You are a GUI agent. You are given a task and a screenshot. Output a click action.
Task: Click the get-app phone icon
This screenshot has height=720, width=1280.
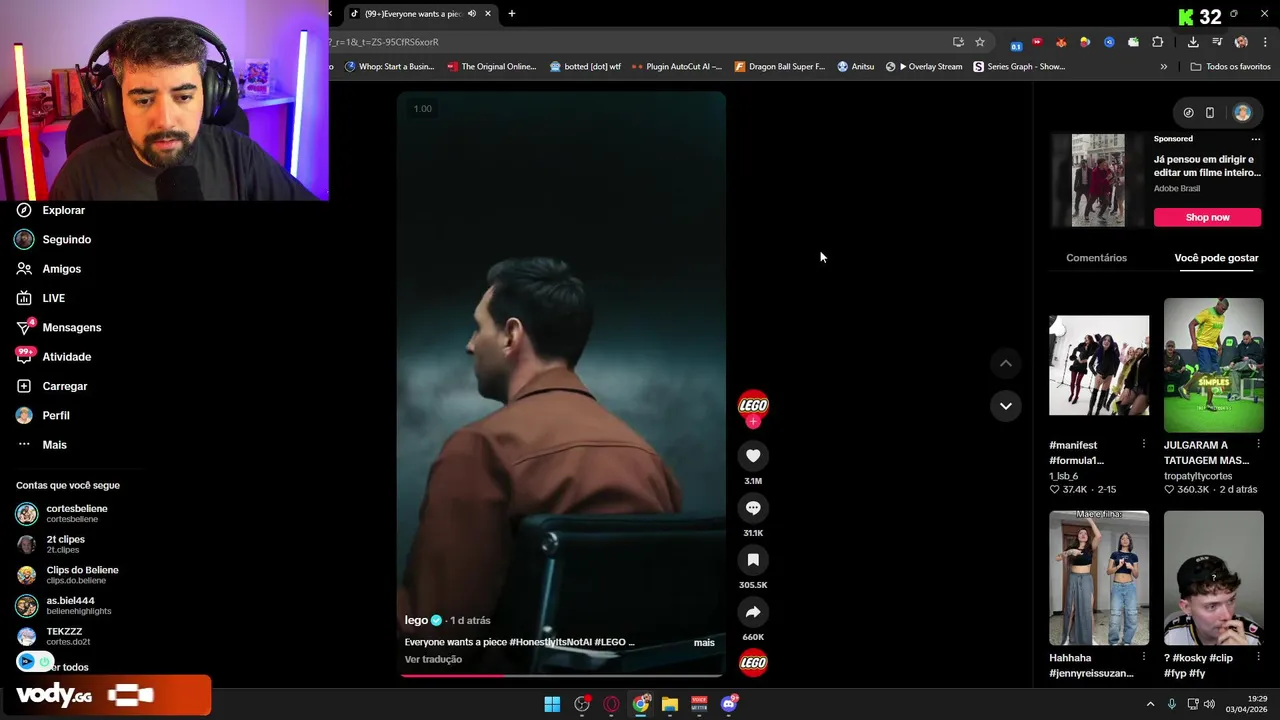1210,113
